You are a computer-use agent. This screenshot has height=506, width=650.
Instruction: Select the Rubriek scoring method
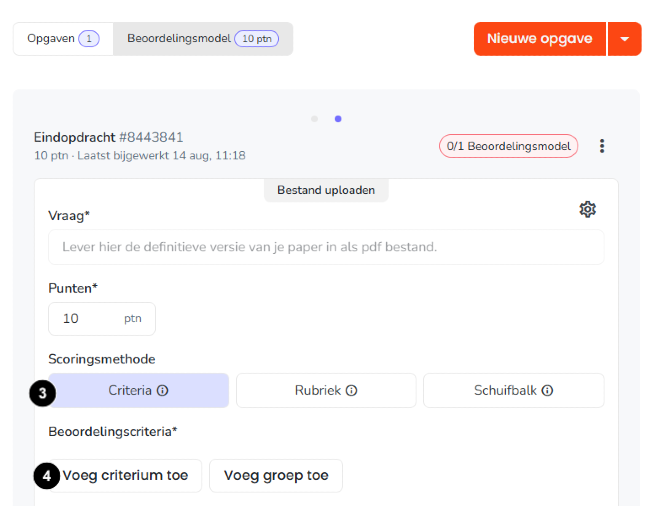[x=326, y=390]
